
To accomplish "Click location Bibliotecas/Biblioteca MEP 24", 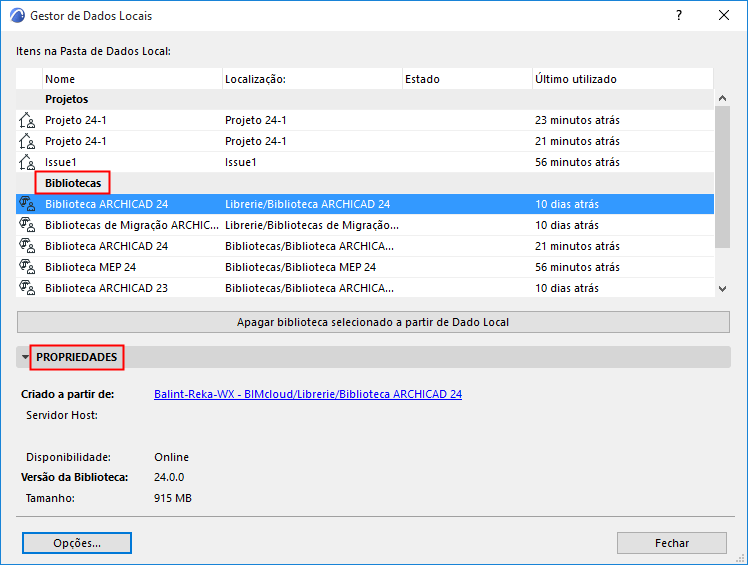I will [x=301, y=267].
